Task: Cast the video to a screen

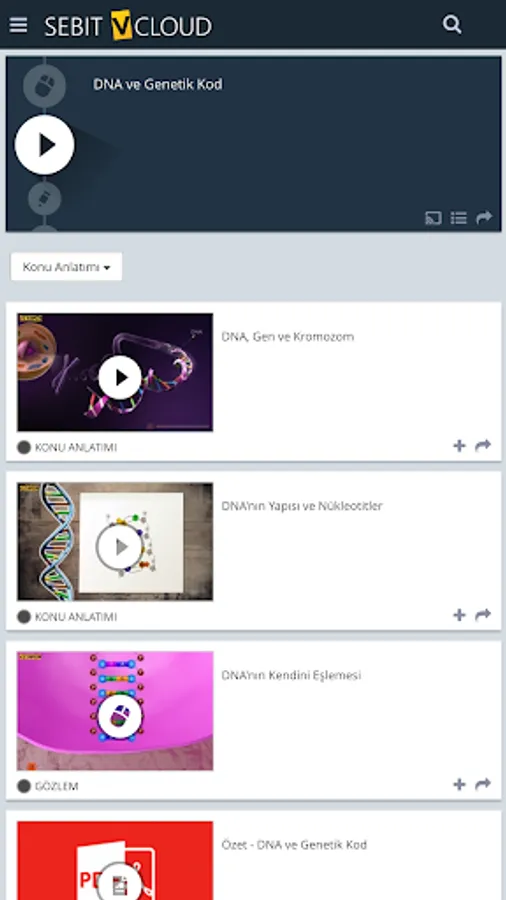Action: click(x=433, y=218)
